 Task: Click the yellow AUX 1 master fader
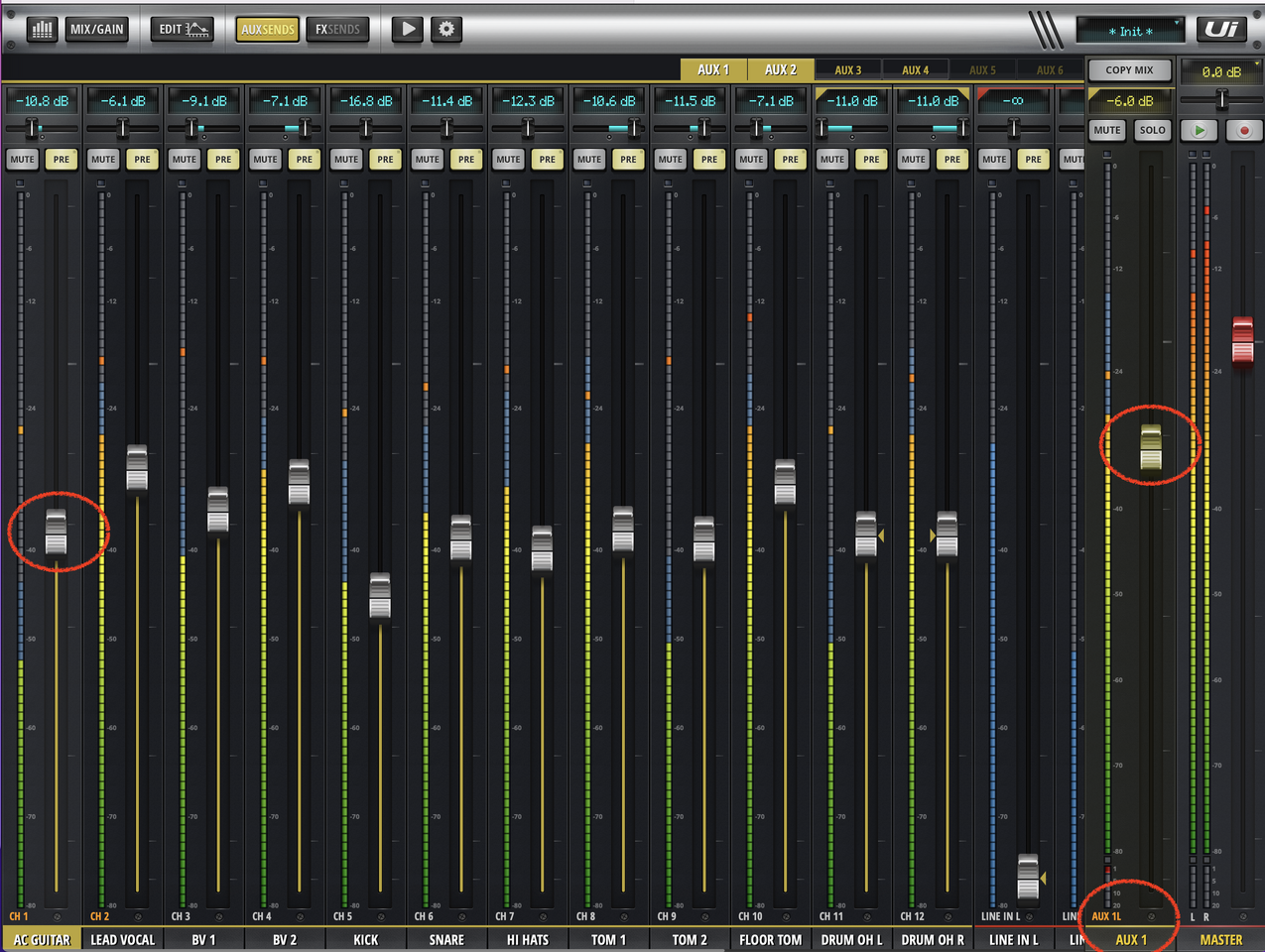coord(1151,448)
